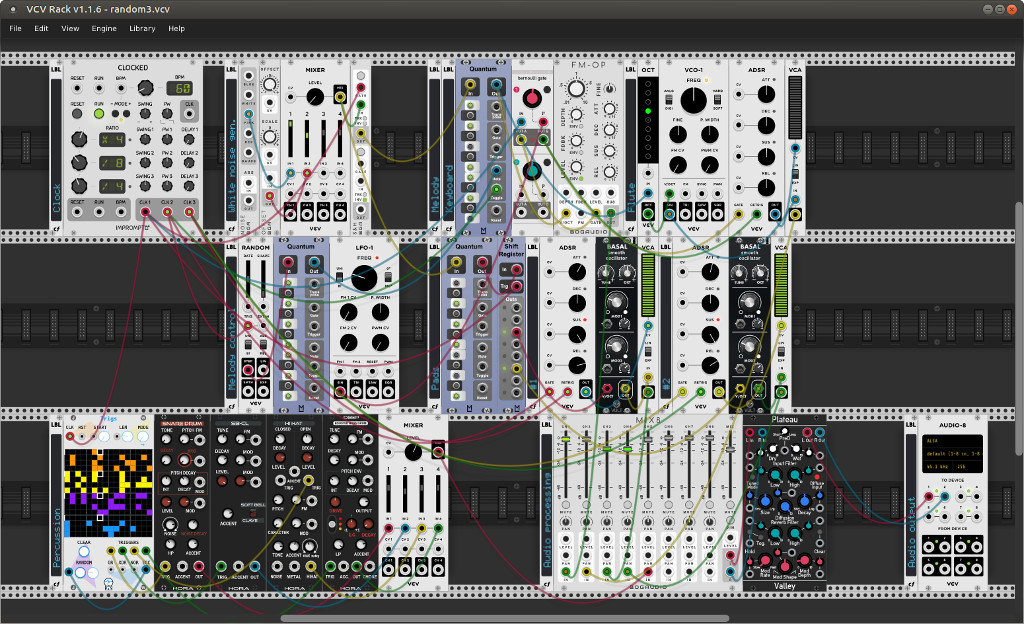Open the ALSA driver selector on Audio-8
Image resolution: width=1024 pixels, height=624 pixels.
click(x=952, y=441)
